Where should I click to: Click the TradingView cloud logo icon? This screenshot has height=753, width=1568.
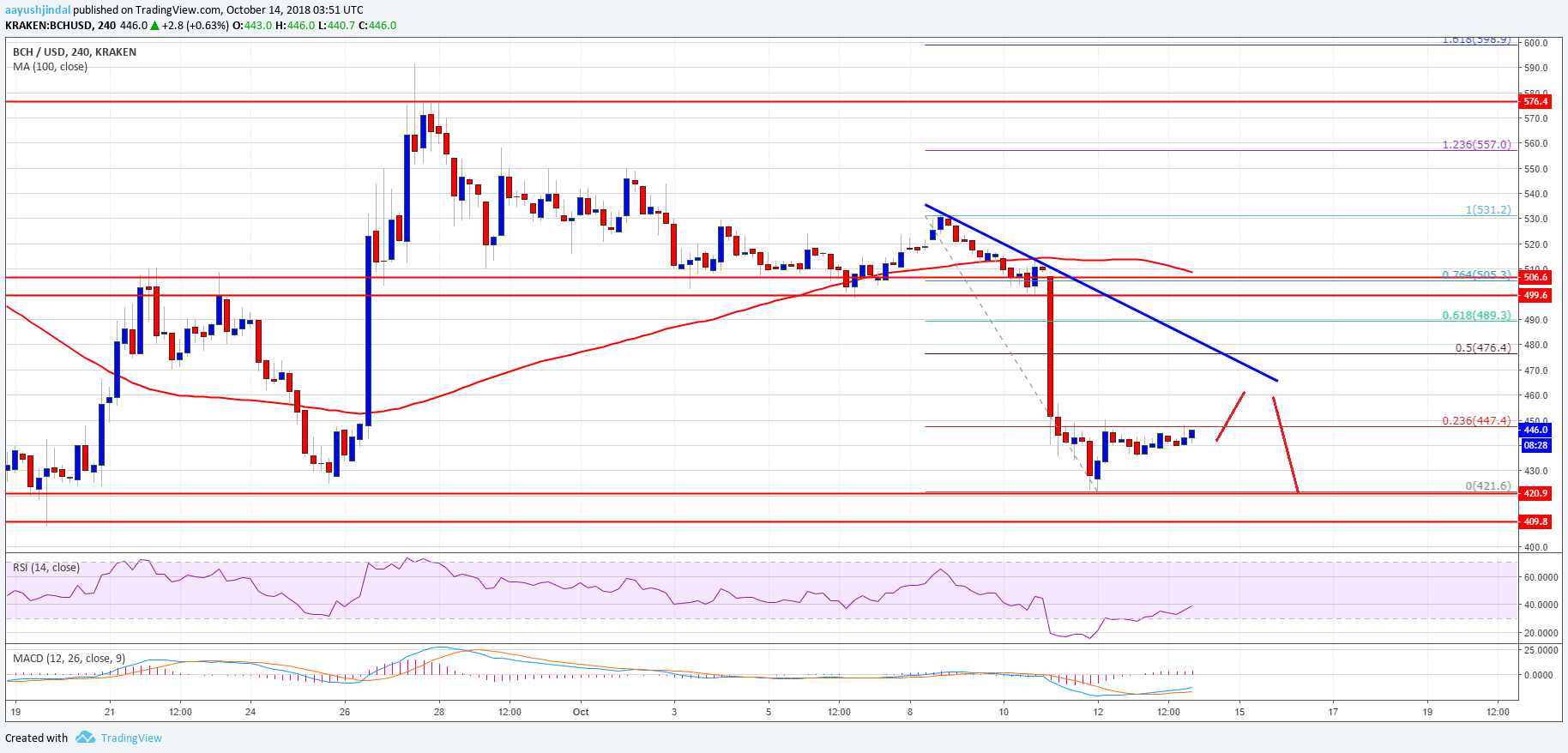[85, 738]
